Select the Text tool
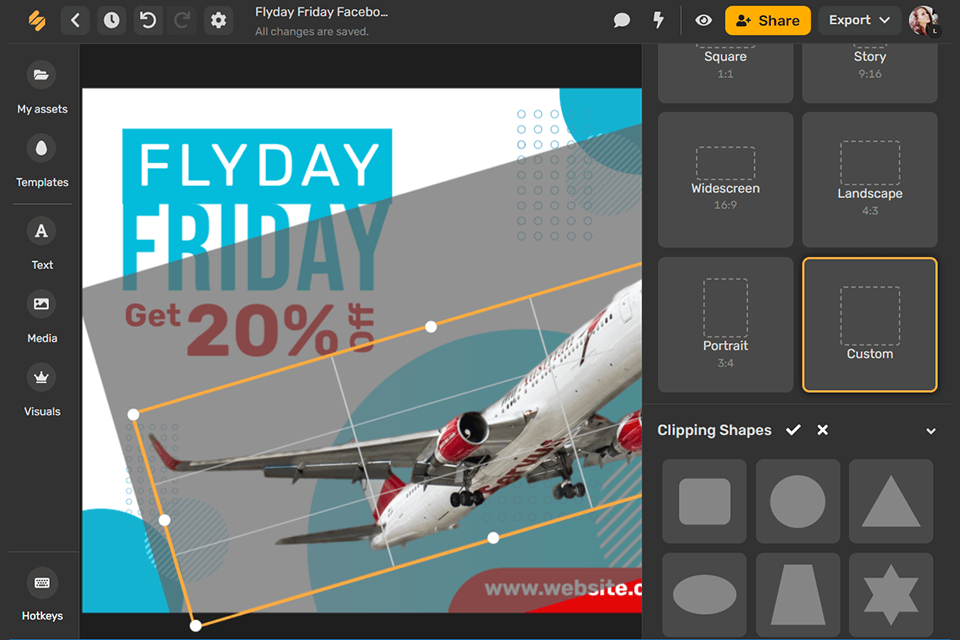960x640 pixels. (41, 232)
